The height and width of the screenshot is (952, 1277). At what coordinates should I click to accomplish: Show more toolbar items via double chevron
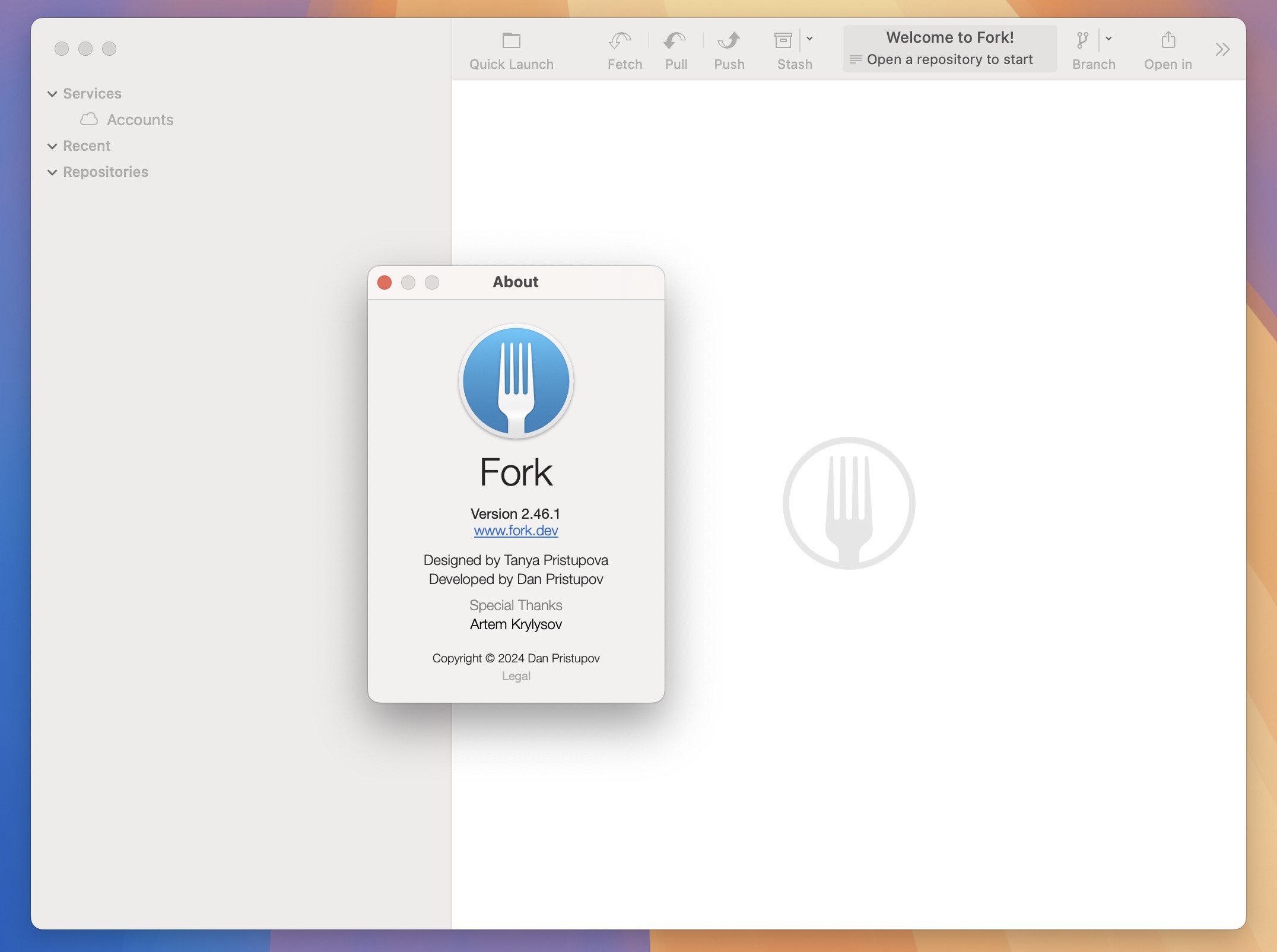1222,49
